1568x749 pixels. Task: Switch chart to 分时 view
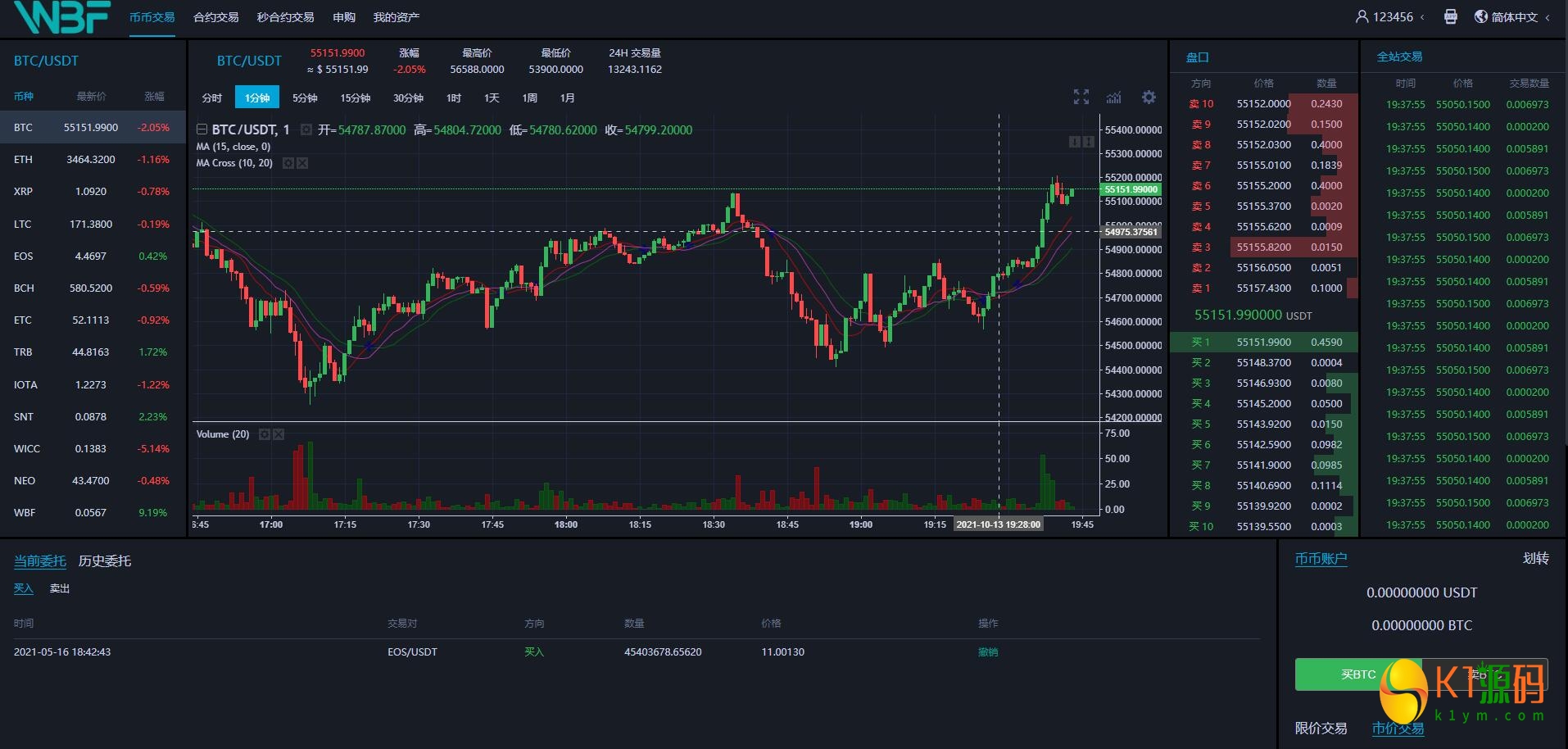pyautogui.click(x=212, y=98)
